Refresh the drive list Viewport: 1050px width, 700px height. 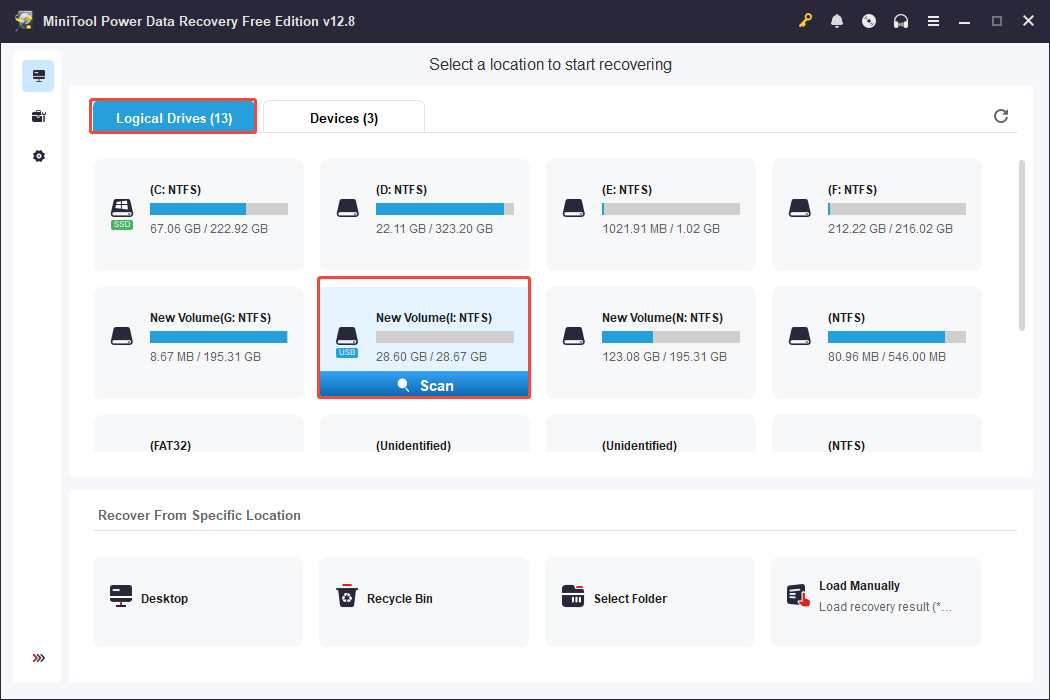coord(1001,116)
